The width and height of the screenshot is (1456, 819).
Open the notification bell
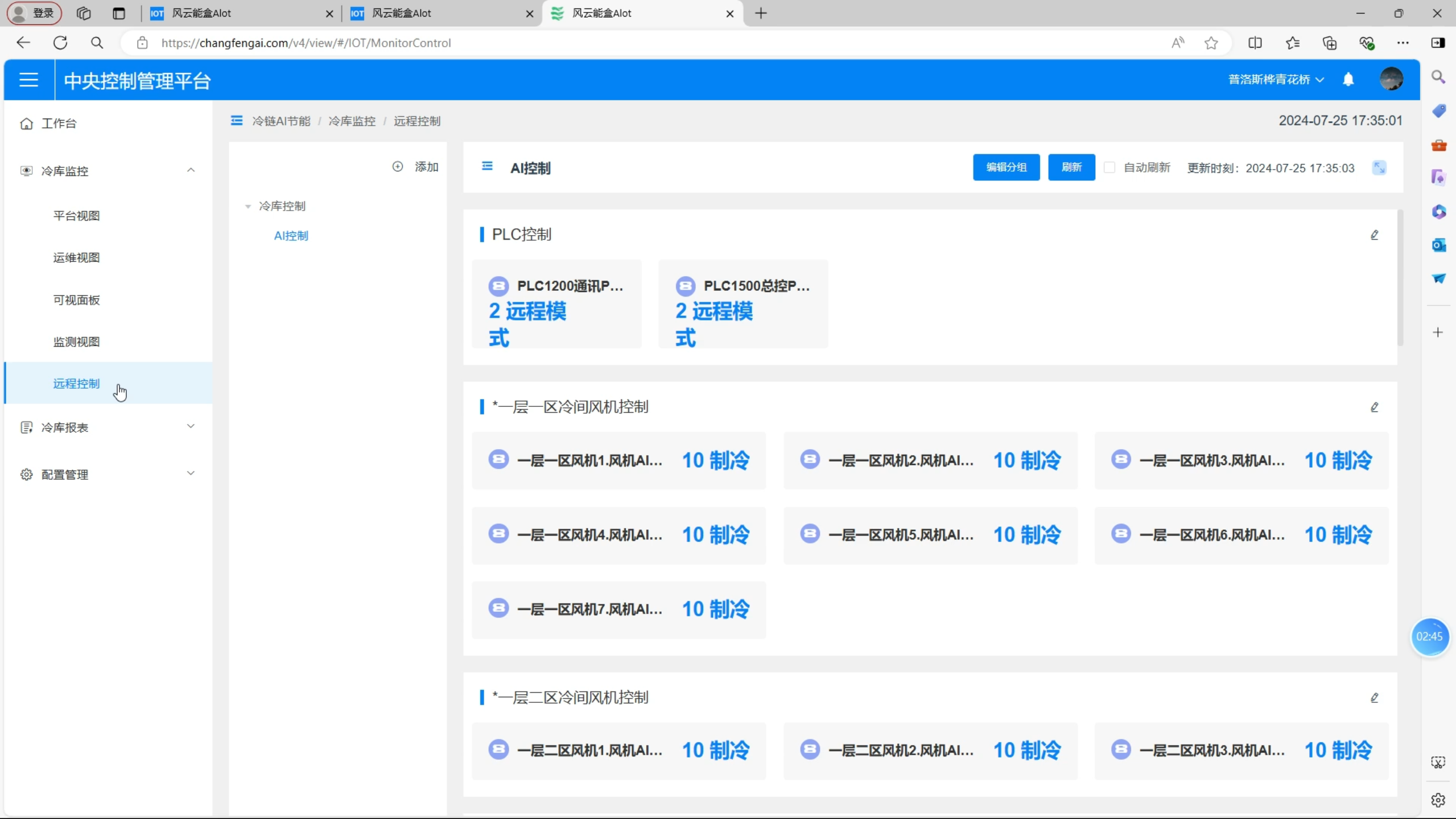click(x=1348, y=80)
